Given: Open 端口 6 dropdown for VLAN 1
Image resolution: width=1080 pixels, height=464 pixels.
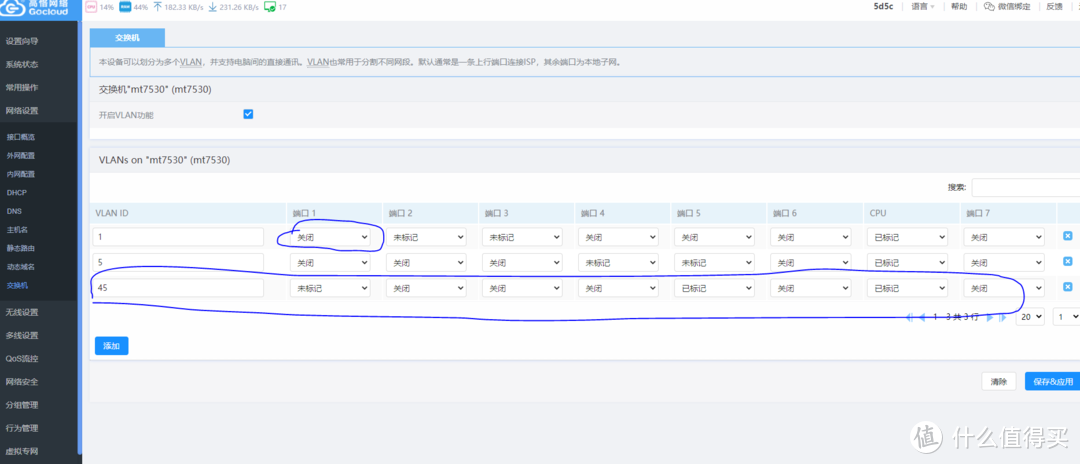Looking at the screenshot, I should [x=811, y=238].
